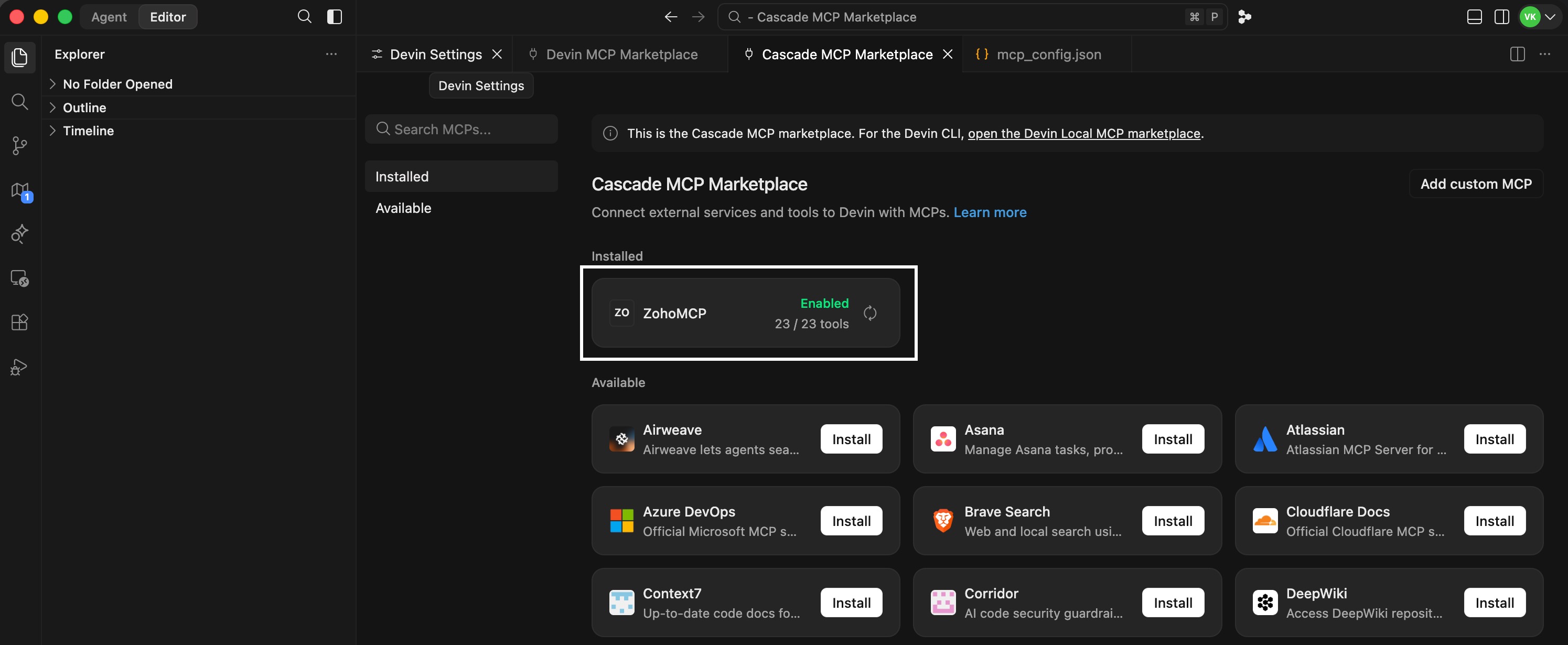Open the Source Control view icon

[19, 145]
